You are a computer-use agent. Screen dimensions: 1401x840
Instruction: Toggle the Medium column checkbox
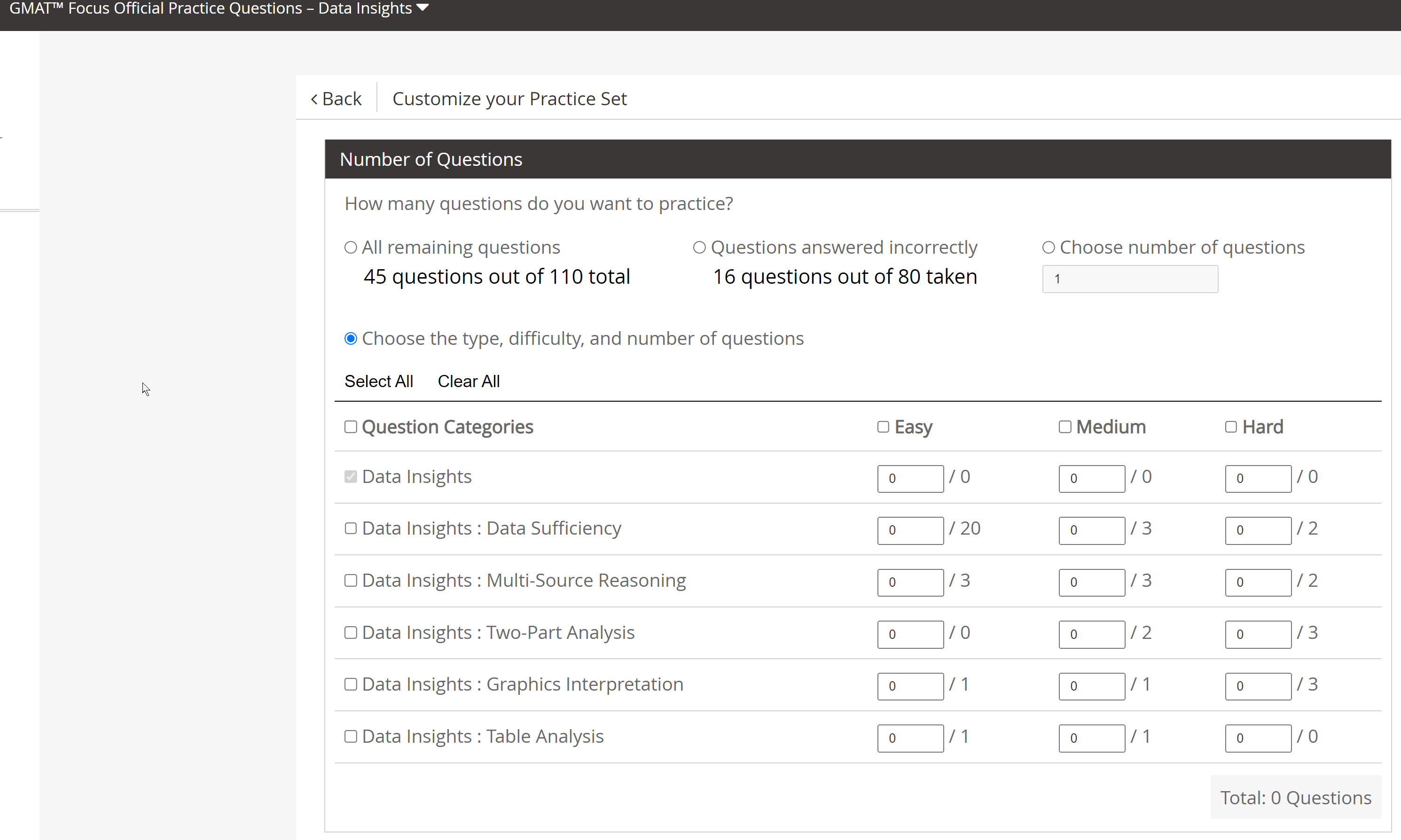[1064, 427]
